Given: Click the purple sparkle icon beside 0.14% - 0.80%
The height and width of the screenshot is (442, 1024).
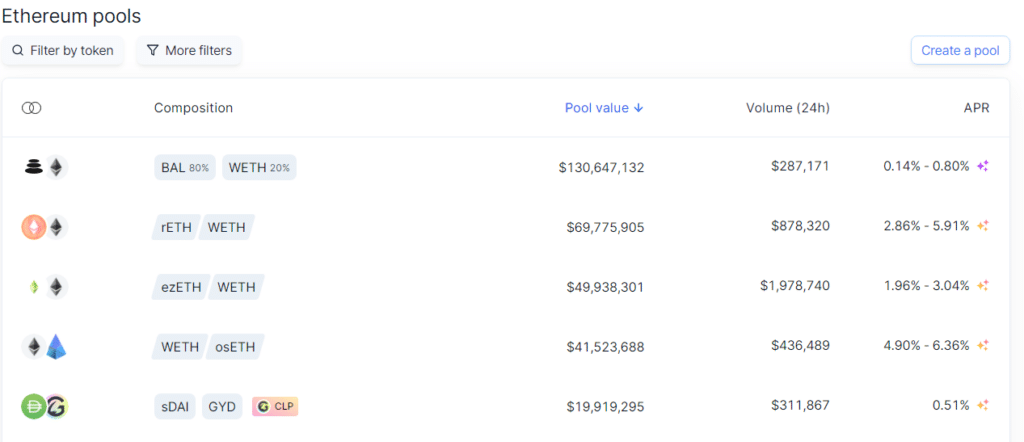Looking at the screenshot, I should 982,166.
